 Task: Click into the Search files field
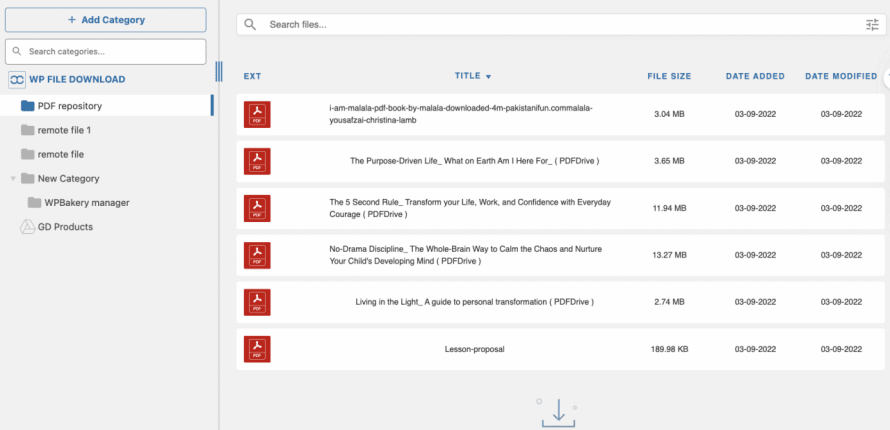pos(560,25)
